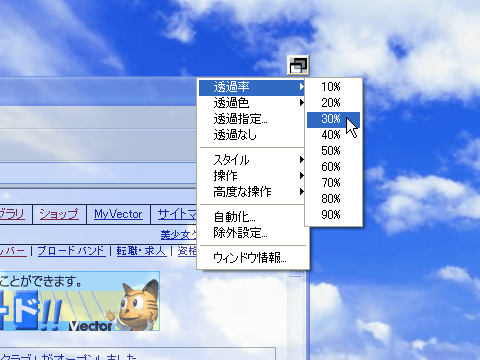This screenshot has width=480, height=360.
Task: Open the 高度な操作 submenu
Action: pyautogui.click(x=252, y=192)
